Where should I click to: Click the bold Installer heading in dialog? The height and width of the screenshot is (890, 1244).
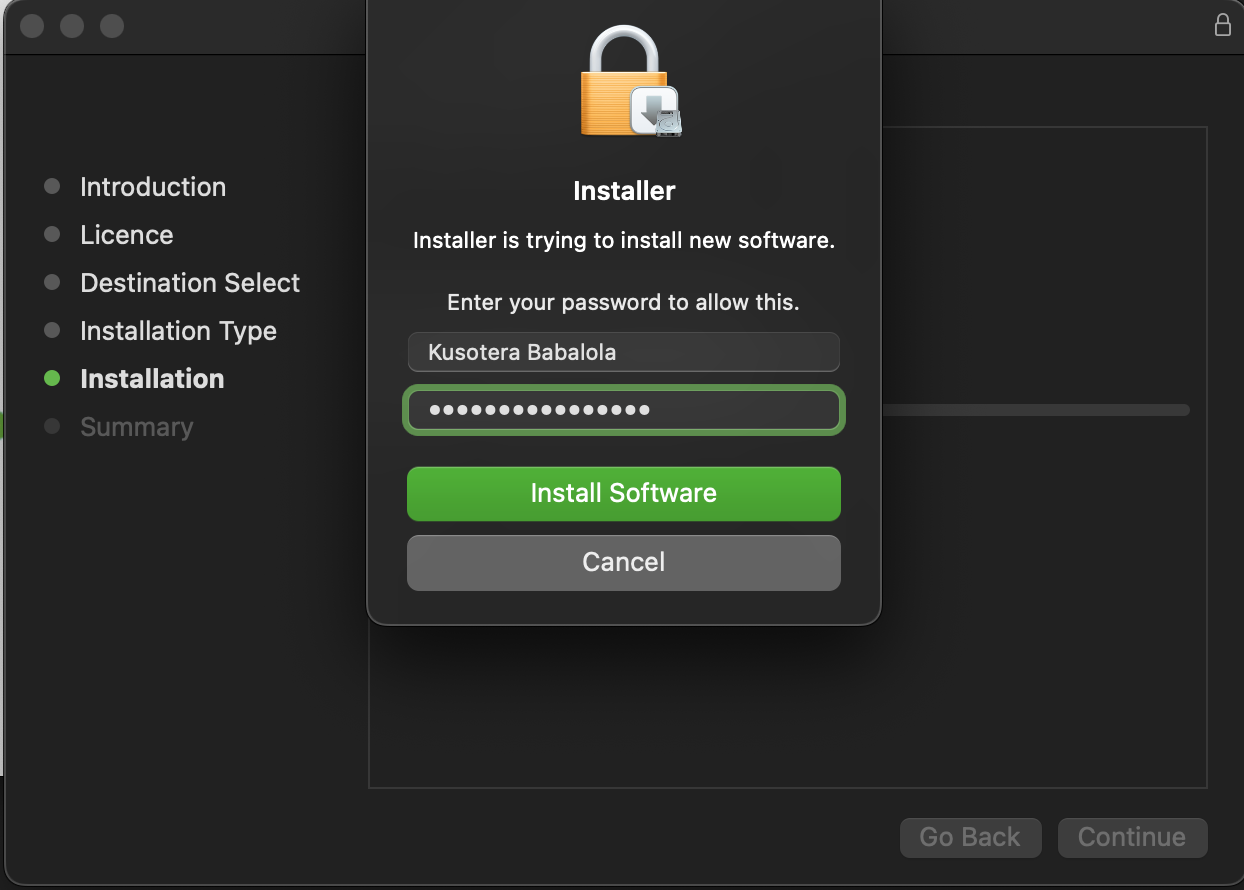[x=624, y=191]
